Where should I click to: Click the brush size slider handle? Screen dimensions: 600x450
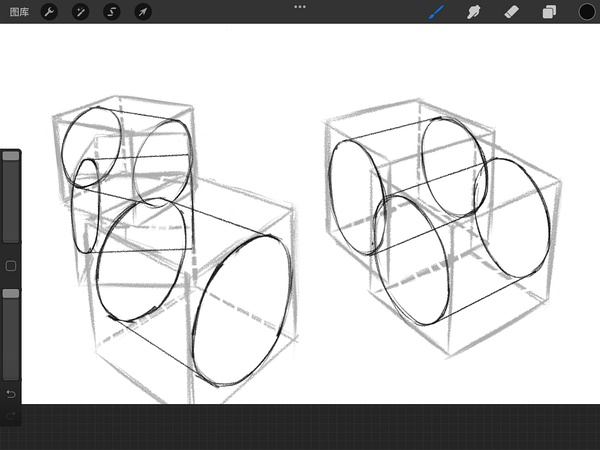click(x=10, y=157)
